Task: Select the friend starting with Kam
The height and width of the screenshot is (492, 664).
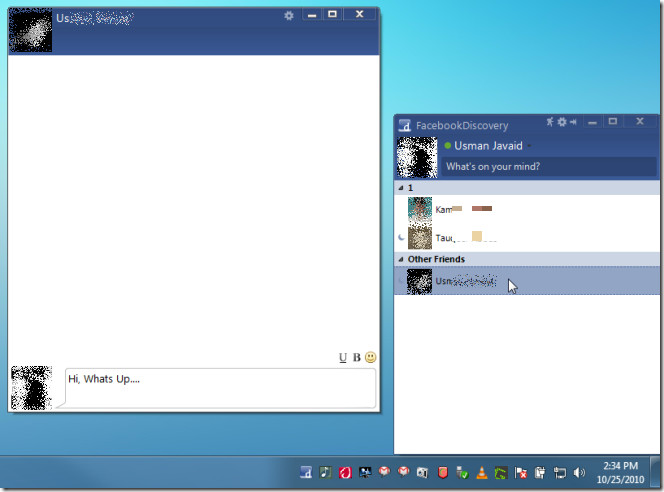Action: pos(526,209)
